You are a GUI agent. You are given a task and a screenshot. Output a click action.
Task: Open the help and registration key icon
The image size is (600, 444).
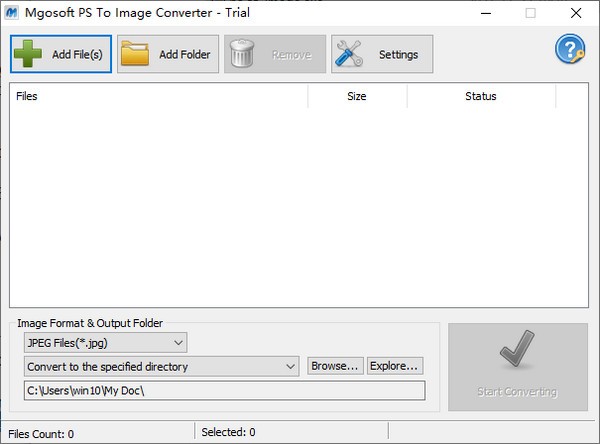[570, 49]
